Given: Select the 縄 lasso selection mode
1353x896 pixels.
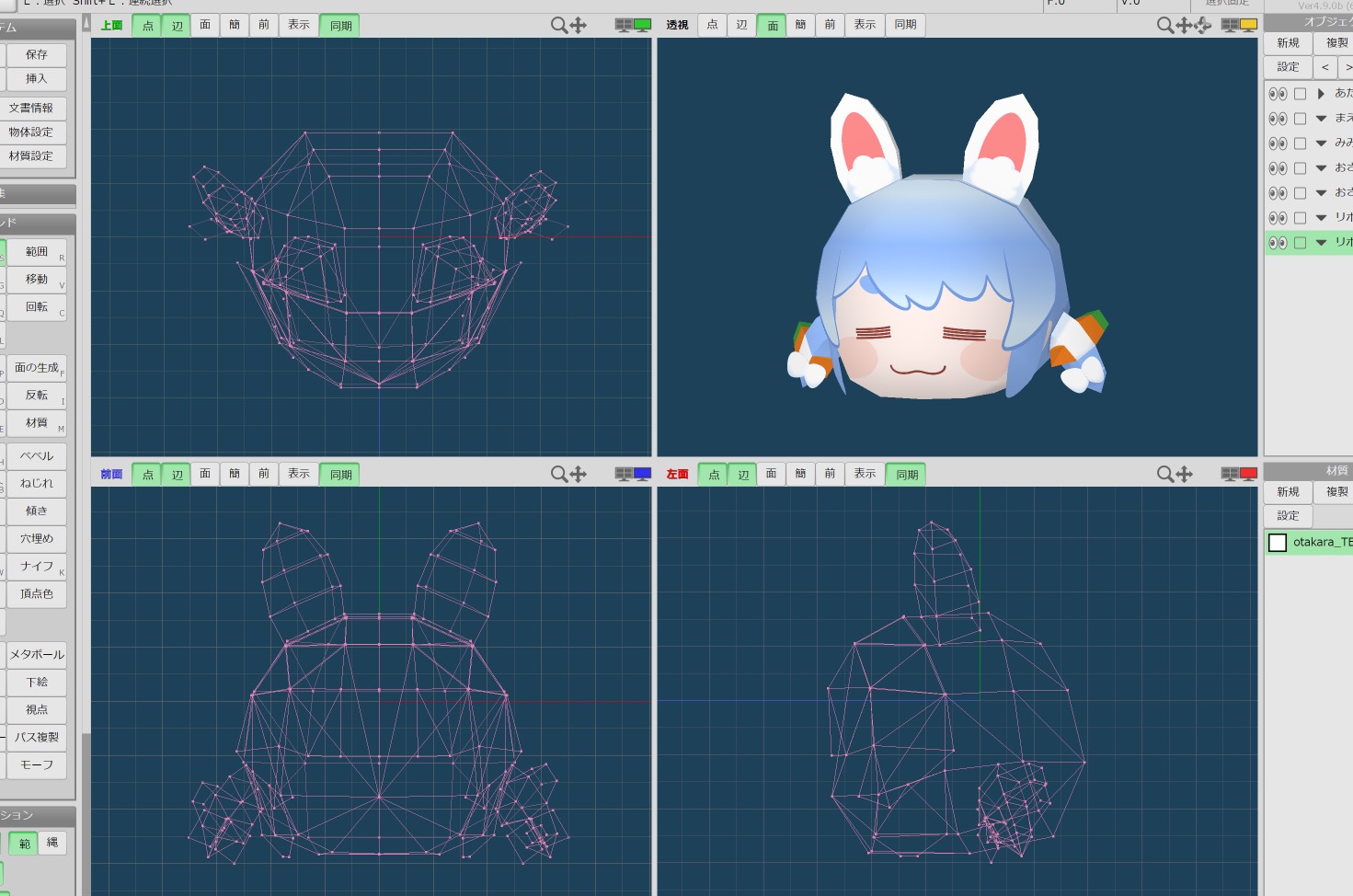Looking at the screenshot, I should click(52, 844).
